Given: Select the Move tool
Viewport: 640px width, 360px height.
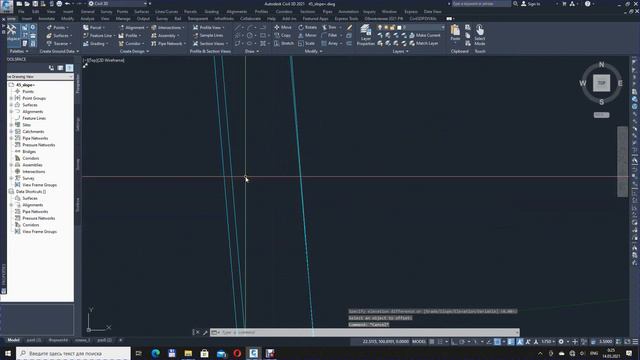Looking at the screenshot, I should pyautogui.click(x=283, y=27).
